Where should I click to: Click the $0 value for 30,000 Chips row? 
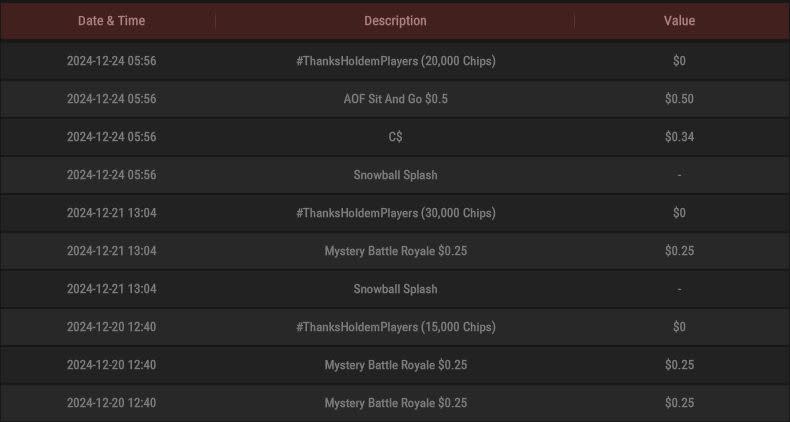point(679,213)
